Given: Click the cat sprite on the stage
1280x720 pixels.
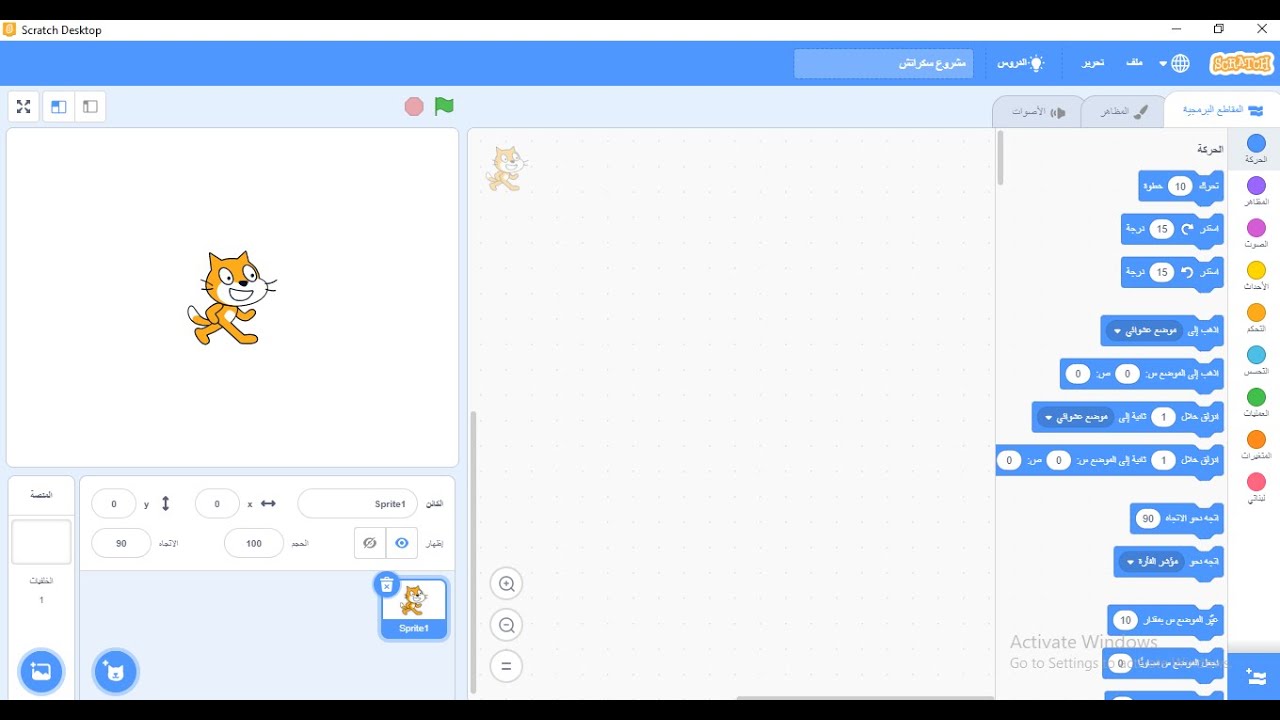Looking at the screenshot, I should tap(231, 298).
